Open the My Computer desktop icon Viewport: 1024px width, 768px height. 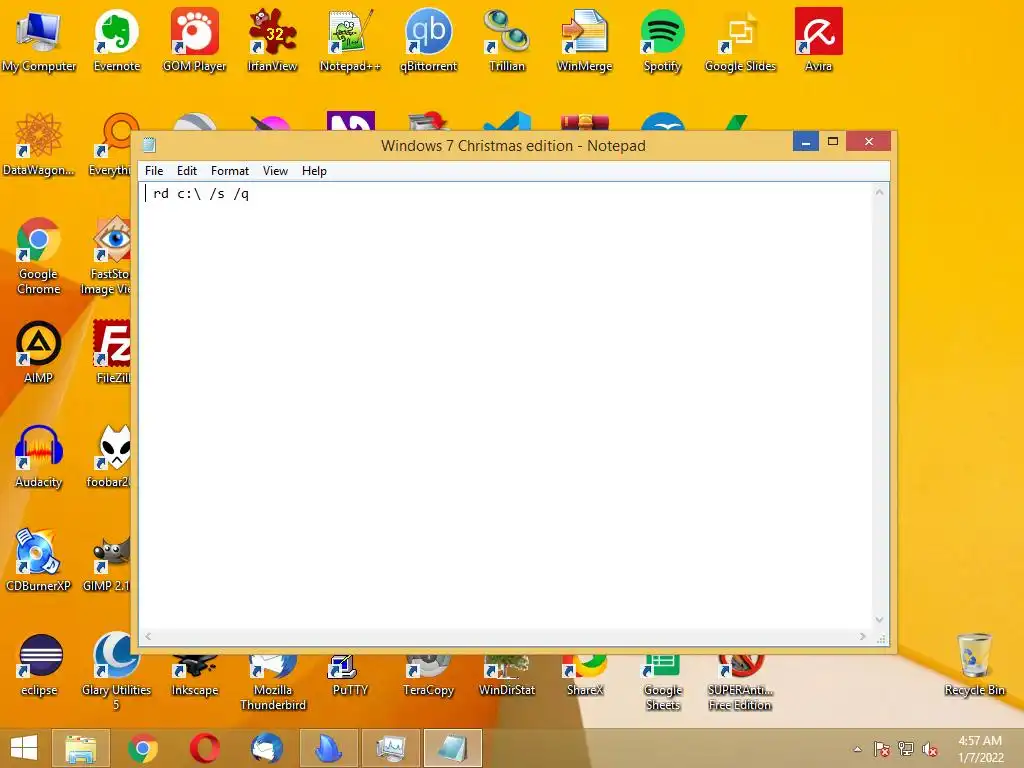[x=39, y=40]
